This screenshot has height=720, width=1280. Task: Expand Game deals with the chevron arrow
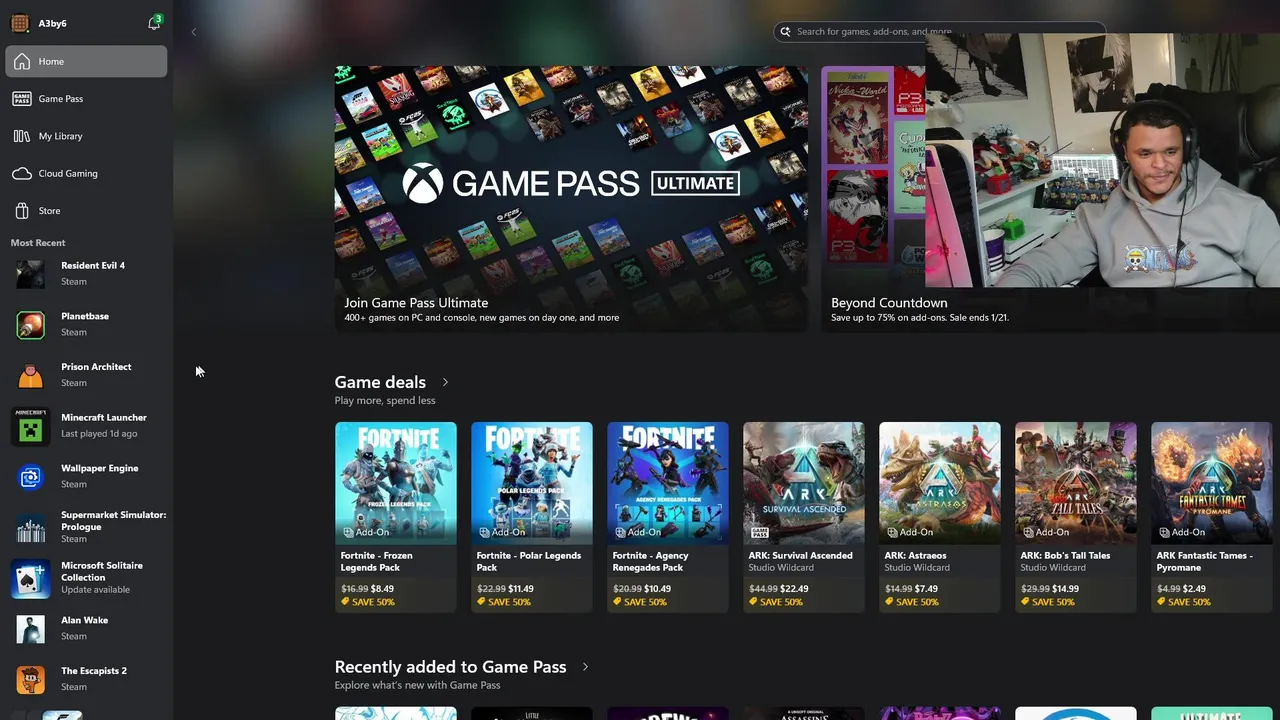tap(445, 382)
